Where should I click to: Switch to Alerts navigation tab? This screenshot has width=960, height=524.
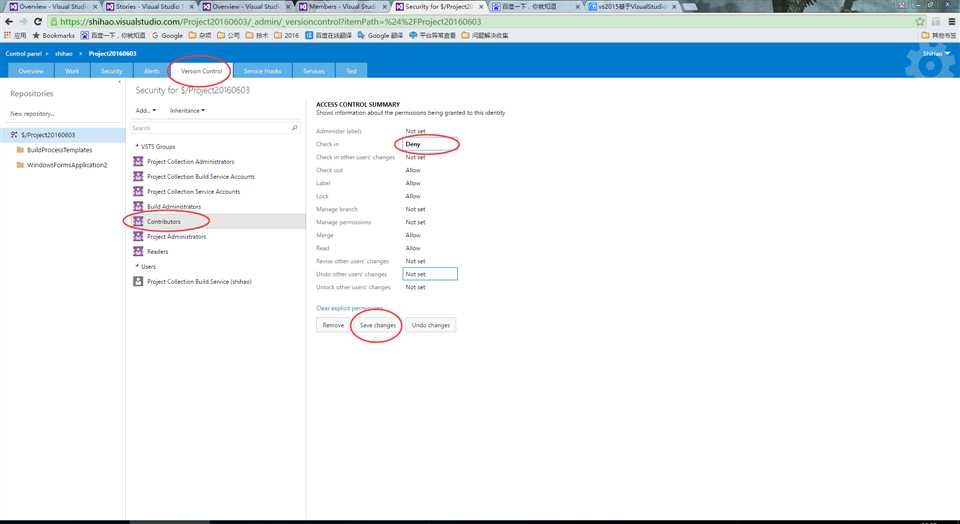151,71
